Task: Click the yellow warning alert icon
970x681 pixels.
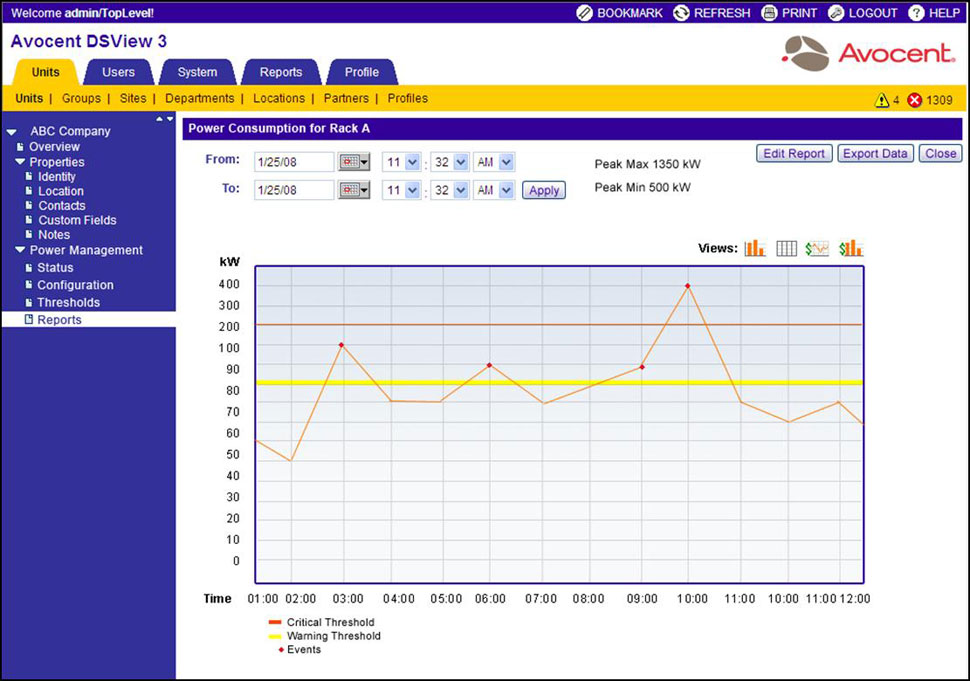Action: (x=881, y=100)
